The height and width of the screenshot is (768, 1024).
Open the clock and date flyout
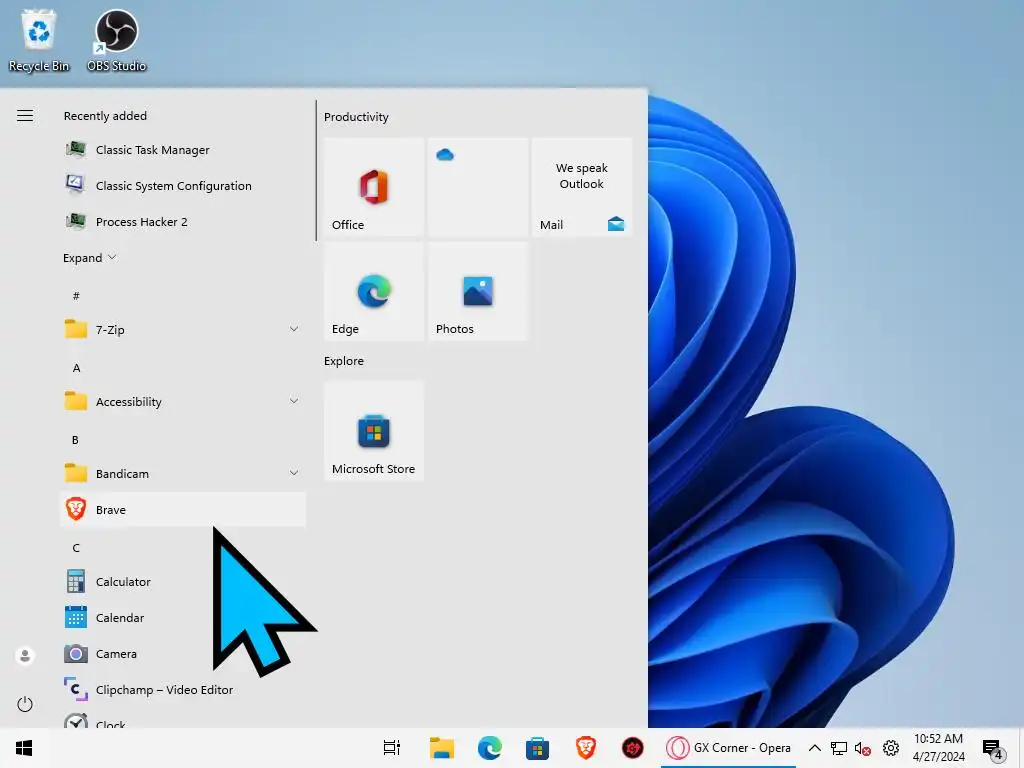938,748
